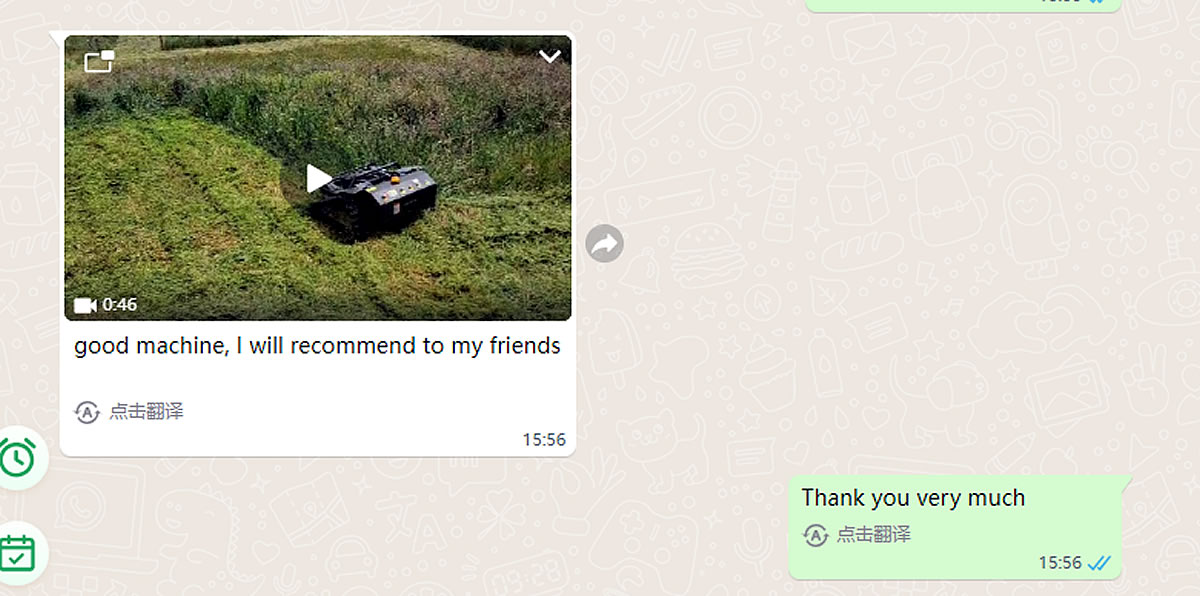Open the video message options chevron

coord(550,57)
